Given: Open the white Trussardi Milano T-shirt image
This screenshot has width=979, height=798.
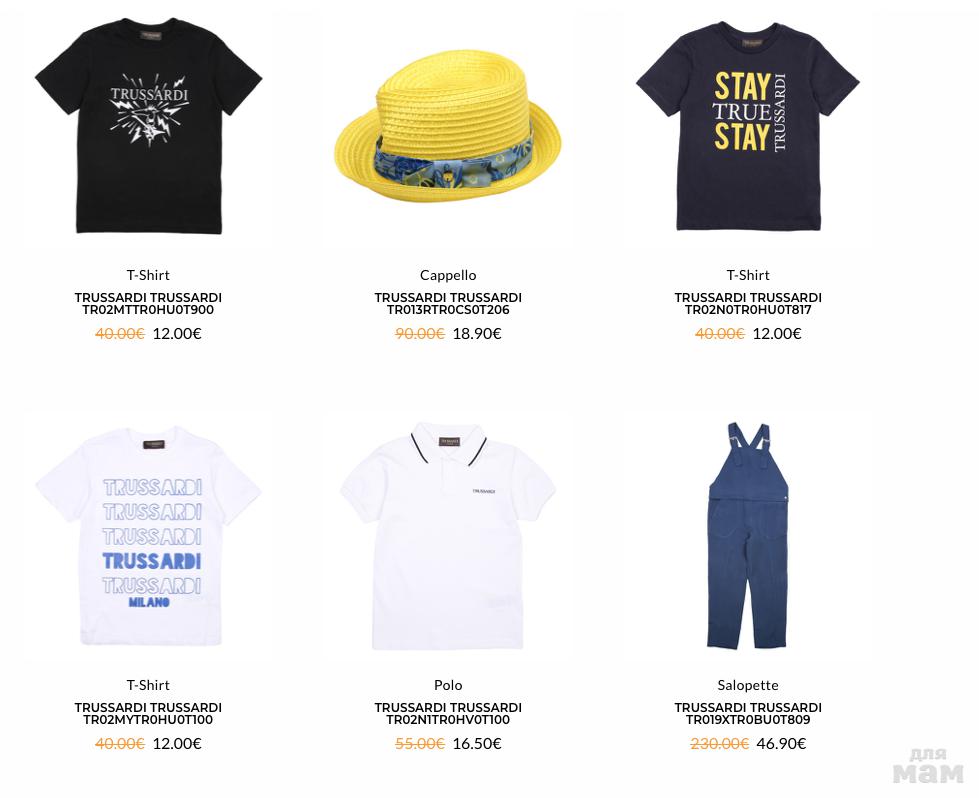Looking at the screenshot, I should point(149,536).
